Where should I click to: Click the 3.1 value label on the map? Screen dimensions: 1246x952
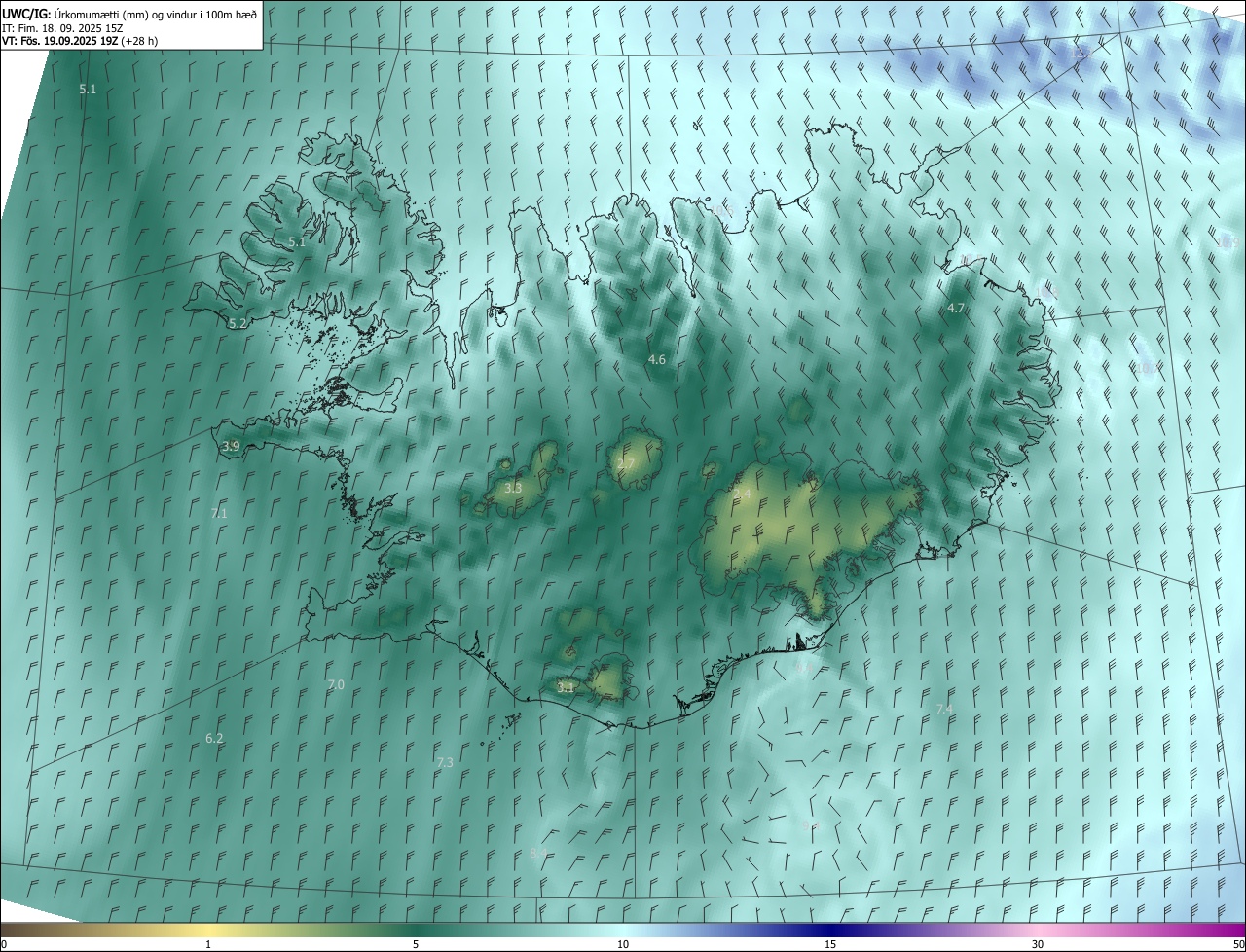(x=566, y=687)
